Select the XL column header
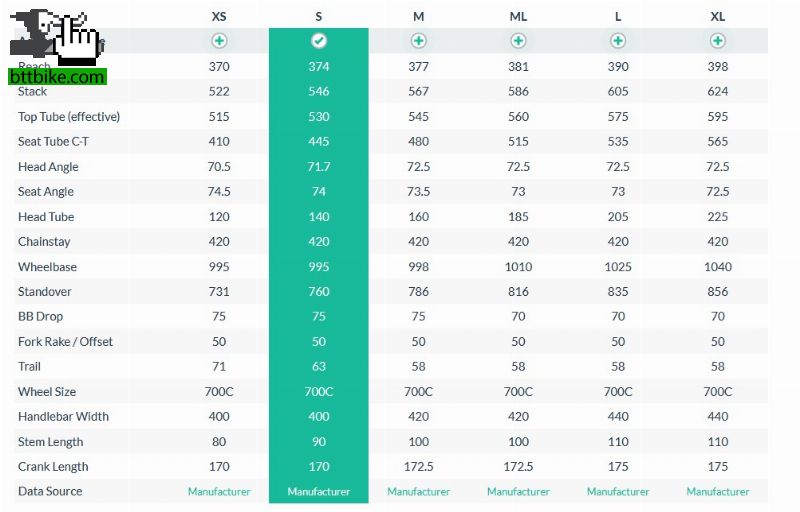 tap(718, 16)
